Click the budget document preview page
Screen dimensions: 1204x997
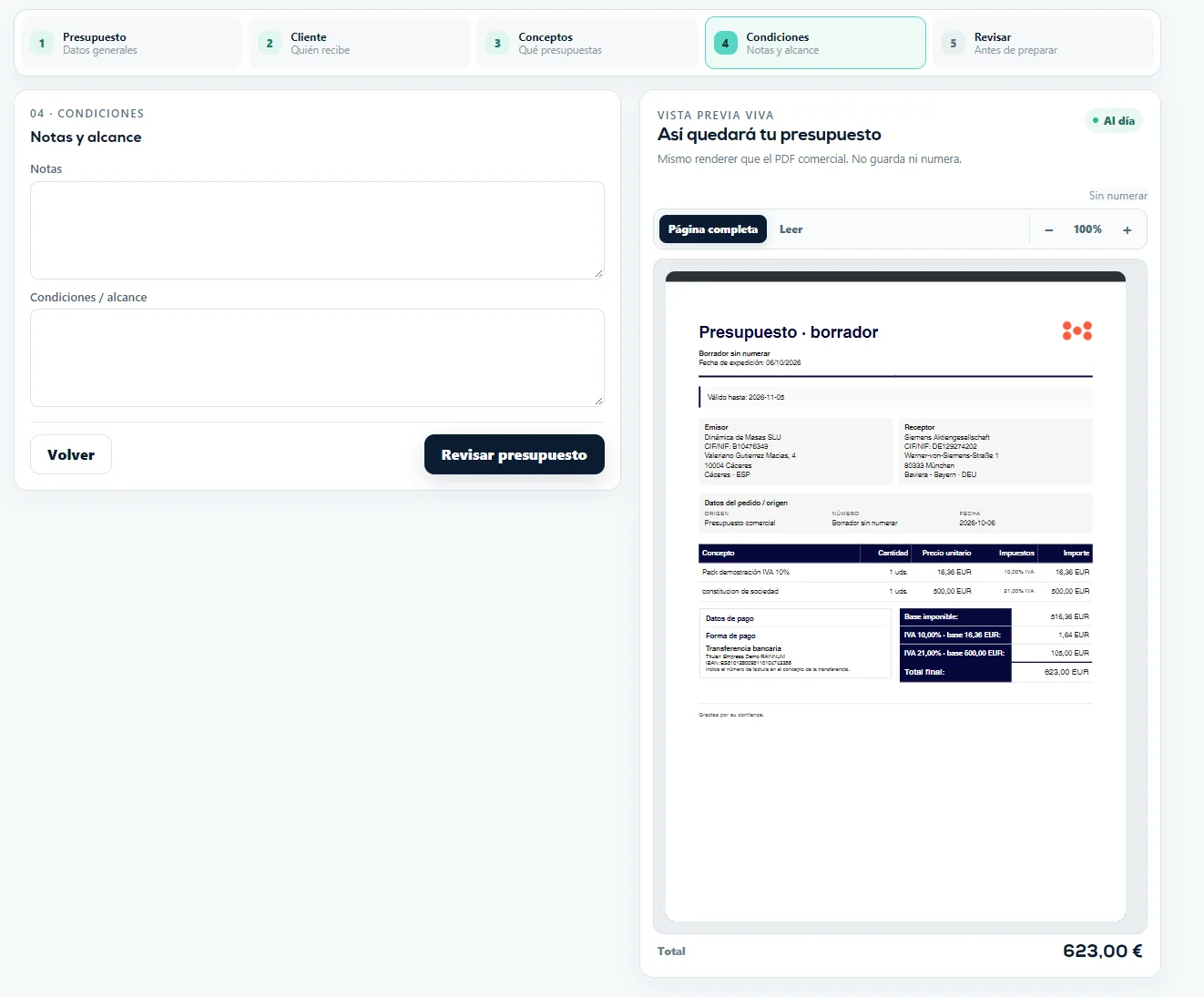coord(895,596)
